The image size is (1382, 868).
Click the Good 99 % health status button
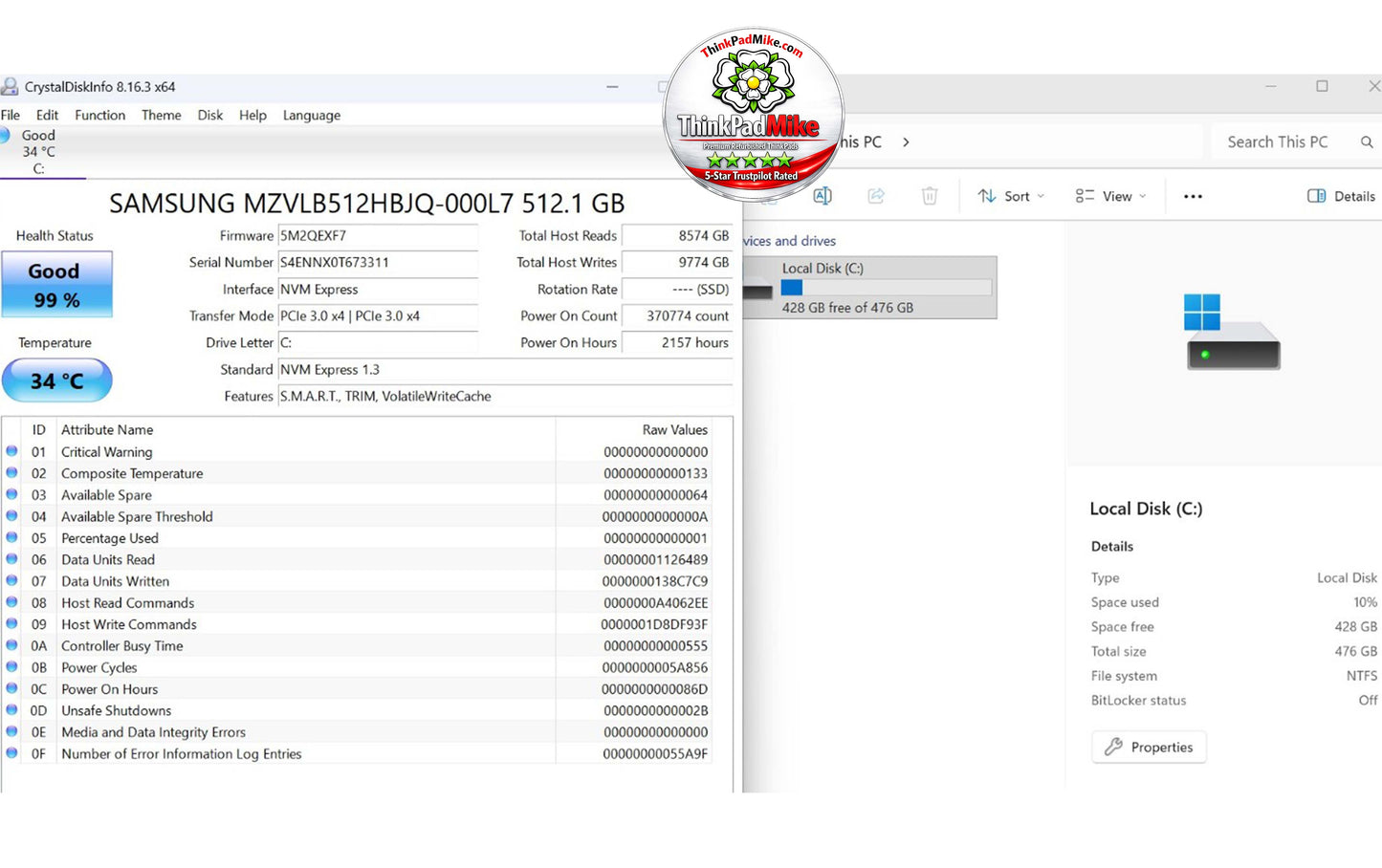point(57,284)
